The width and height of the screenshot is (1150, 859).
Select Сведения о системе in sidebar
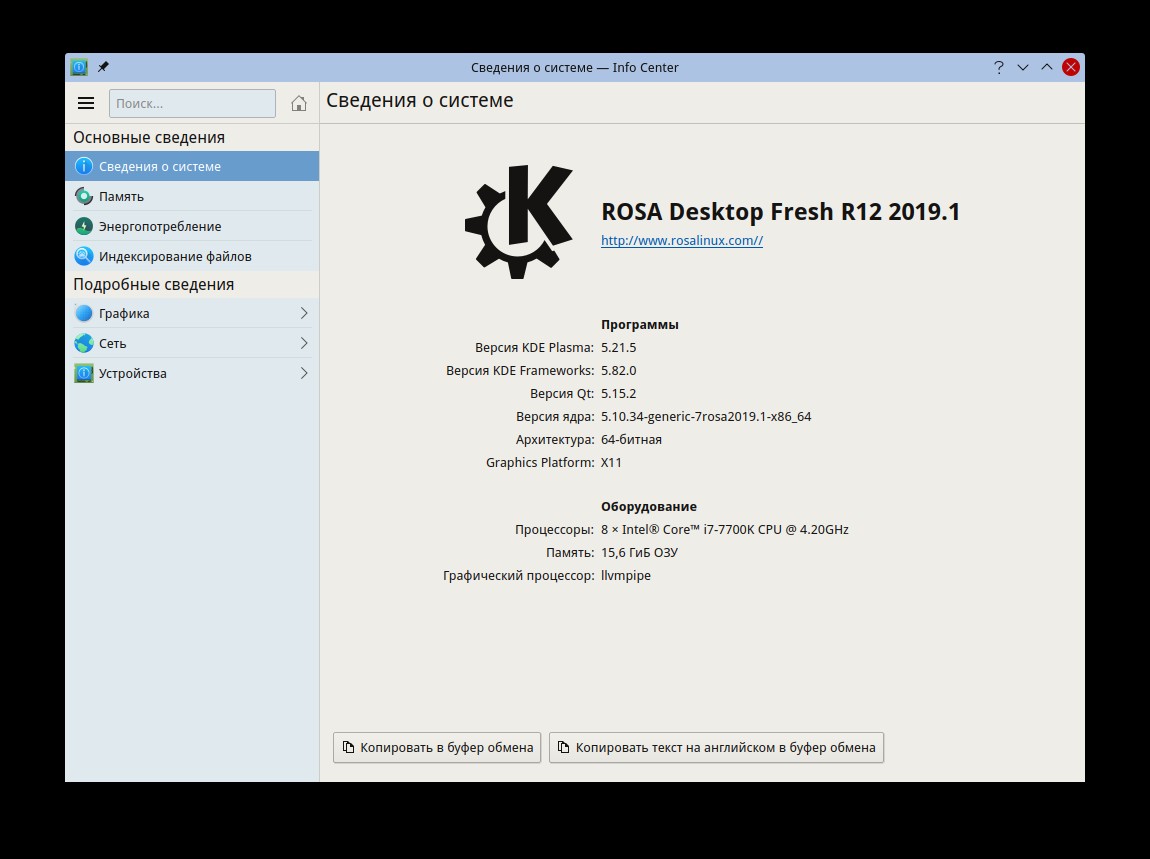pos(160,167)
